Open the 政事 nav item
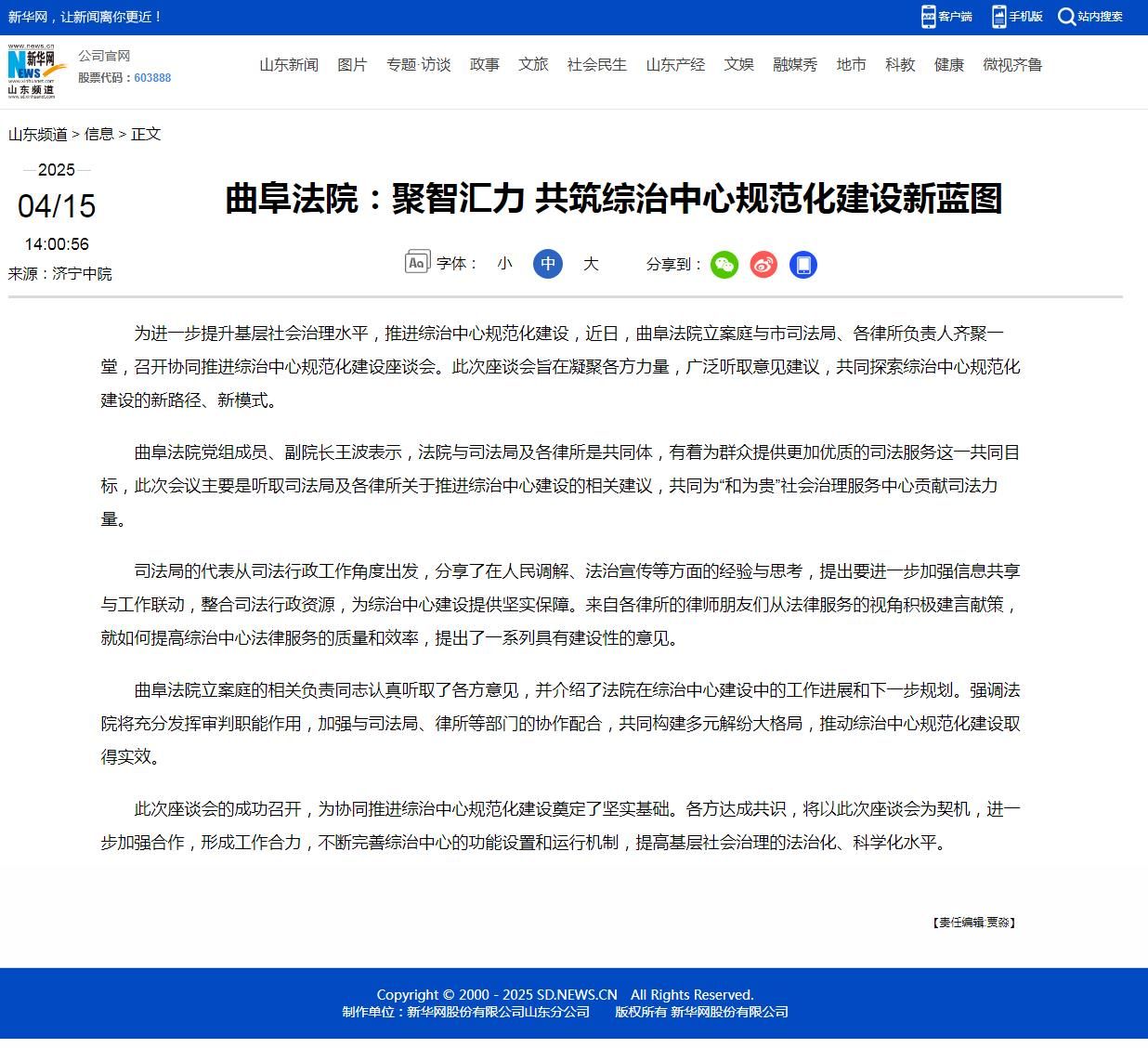The height and width of the screenshot is (1048, 1148). (x=485, y=65)
